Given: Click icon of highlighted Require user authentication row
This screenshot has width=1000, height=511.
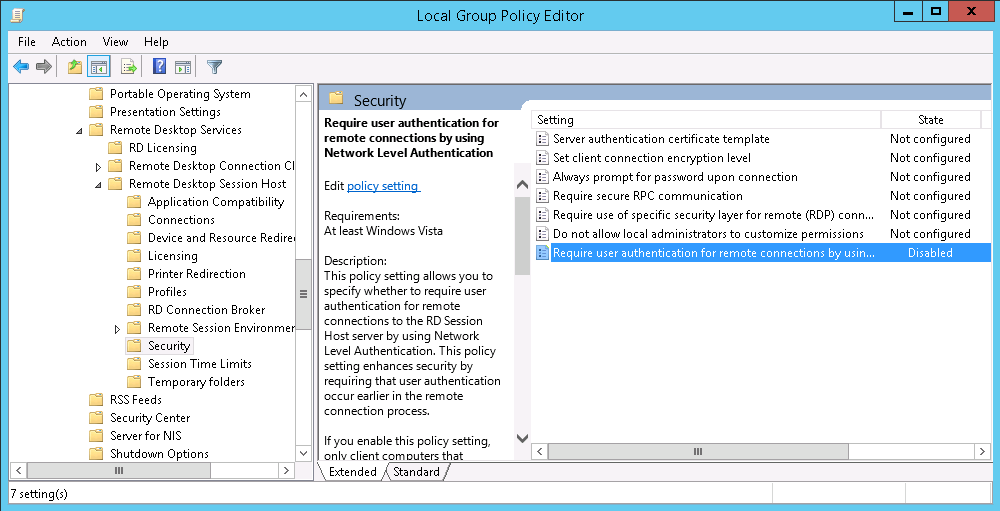Looking at the screenshot, I should [543, 253].
